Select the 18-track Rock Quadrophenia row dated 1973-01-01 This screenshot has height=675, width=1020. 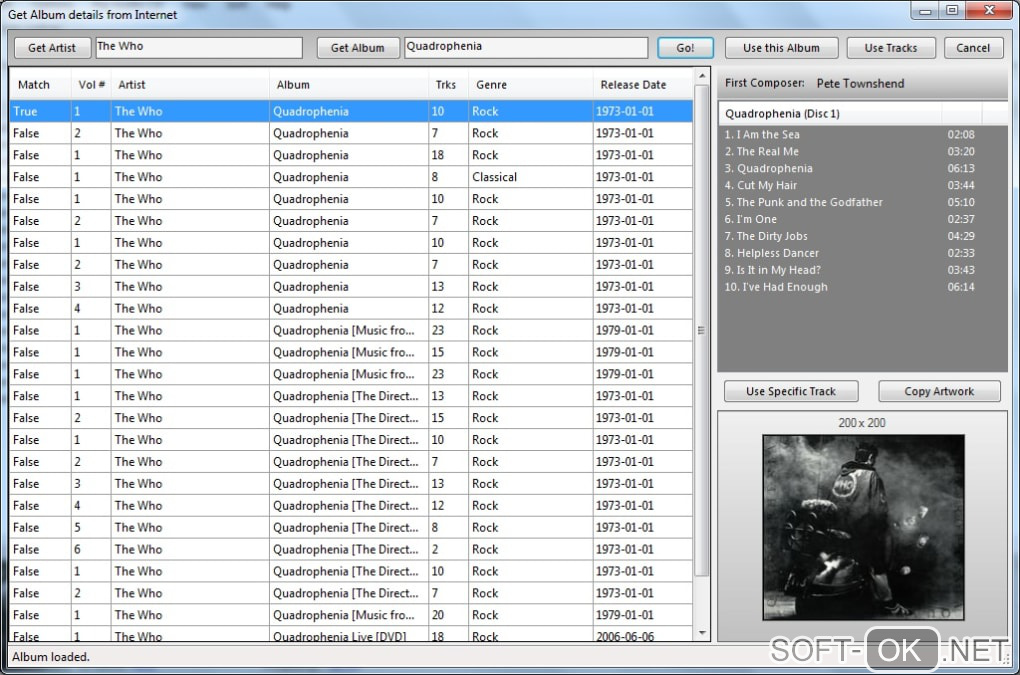point(351,155)
